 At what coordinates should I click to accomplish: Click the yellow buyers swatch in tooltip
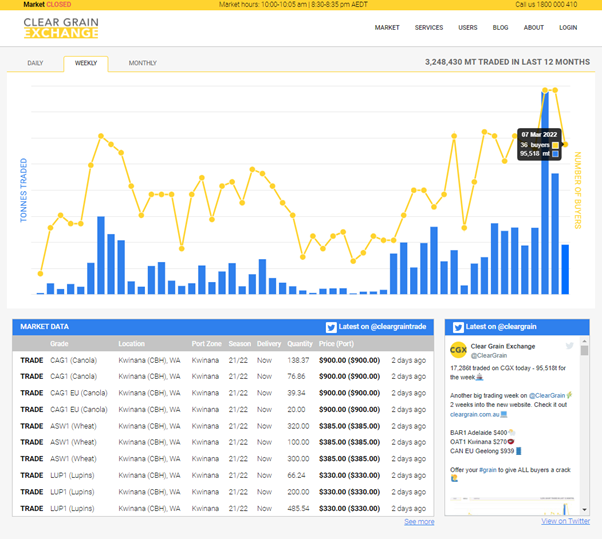[555, 145]
